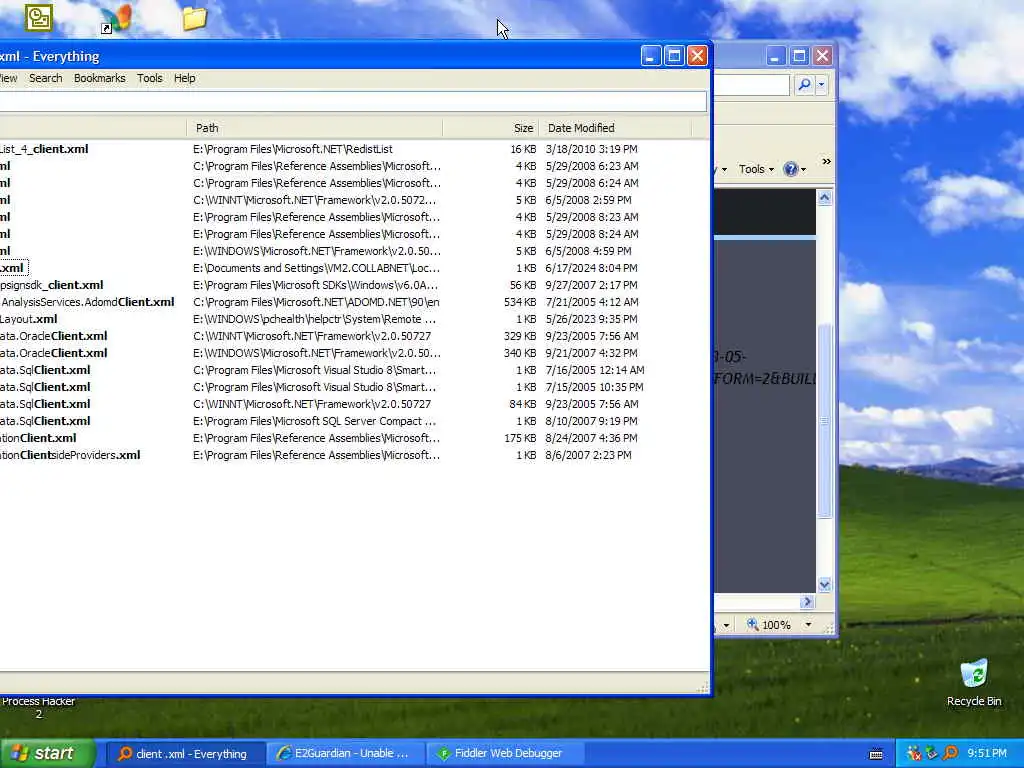Expand the IE toolbar overflow chevron
Viewport: 1024px width, 768px height.
tap(826, 161)
